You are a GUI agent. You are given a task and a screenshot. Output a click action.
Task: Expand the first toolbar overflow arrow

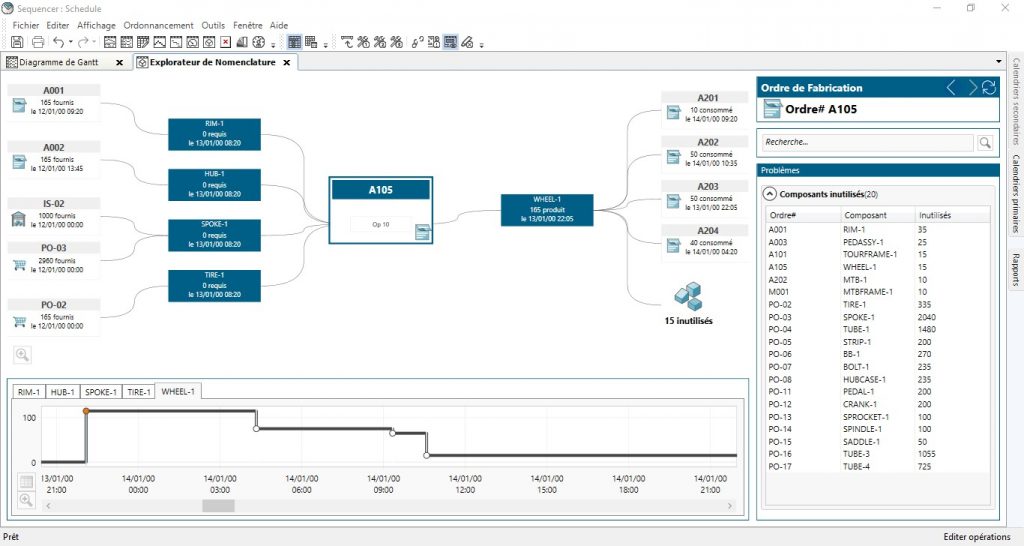(x=273, y=44)
